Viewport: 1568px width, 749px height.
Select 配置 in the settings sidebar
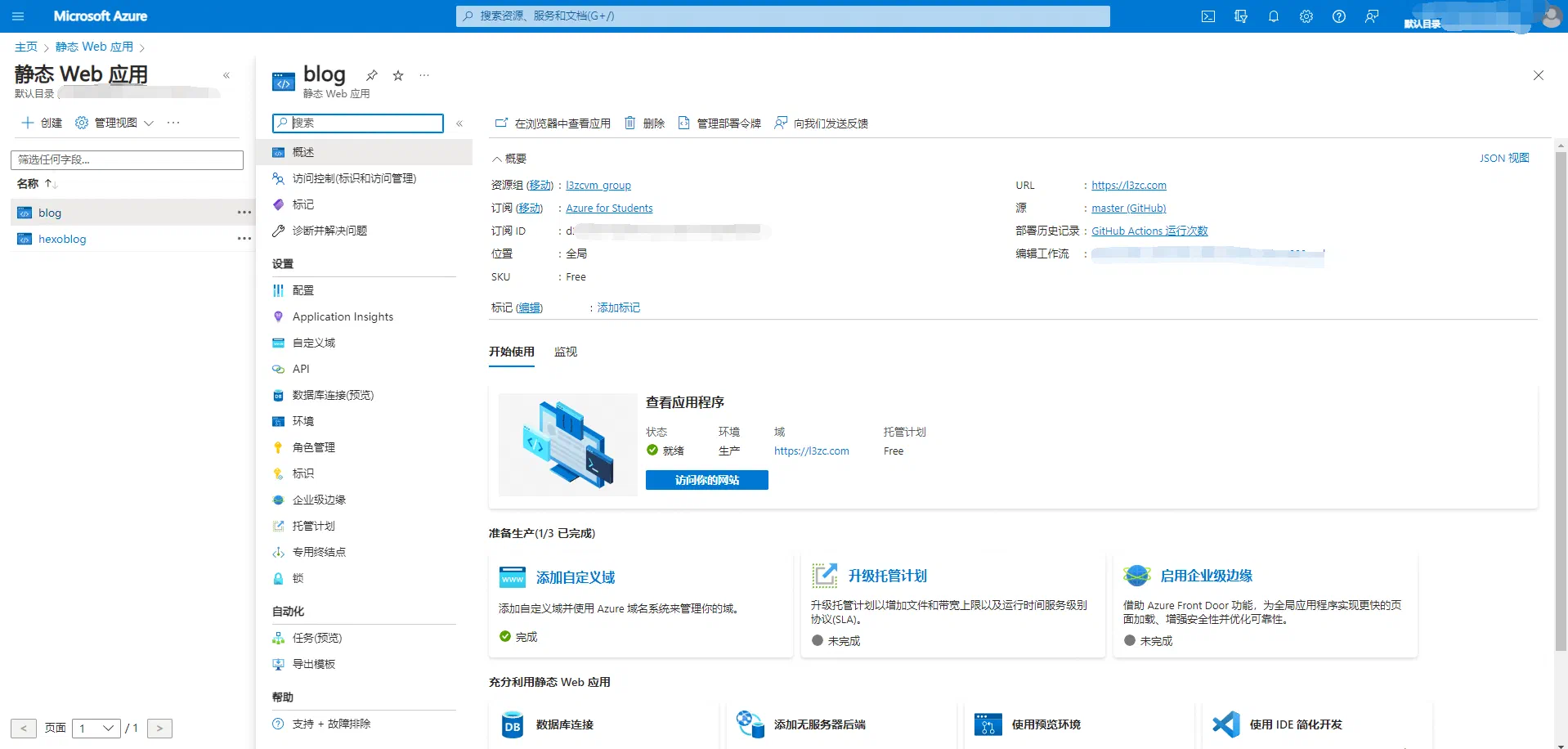coord(304,289)
